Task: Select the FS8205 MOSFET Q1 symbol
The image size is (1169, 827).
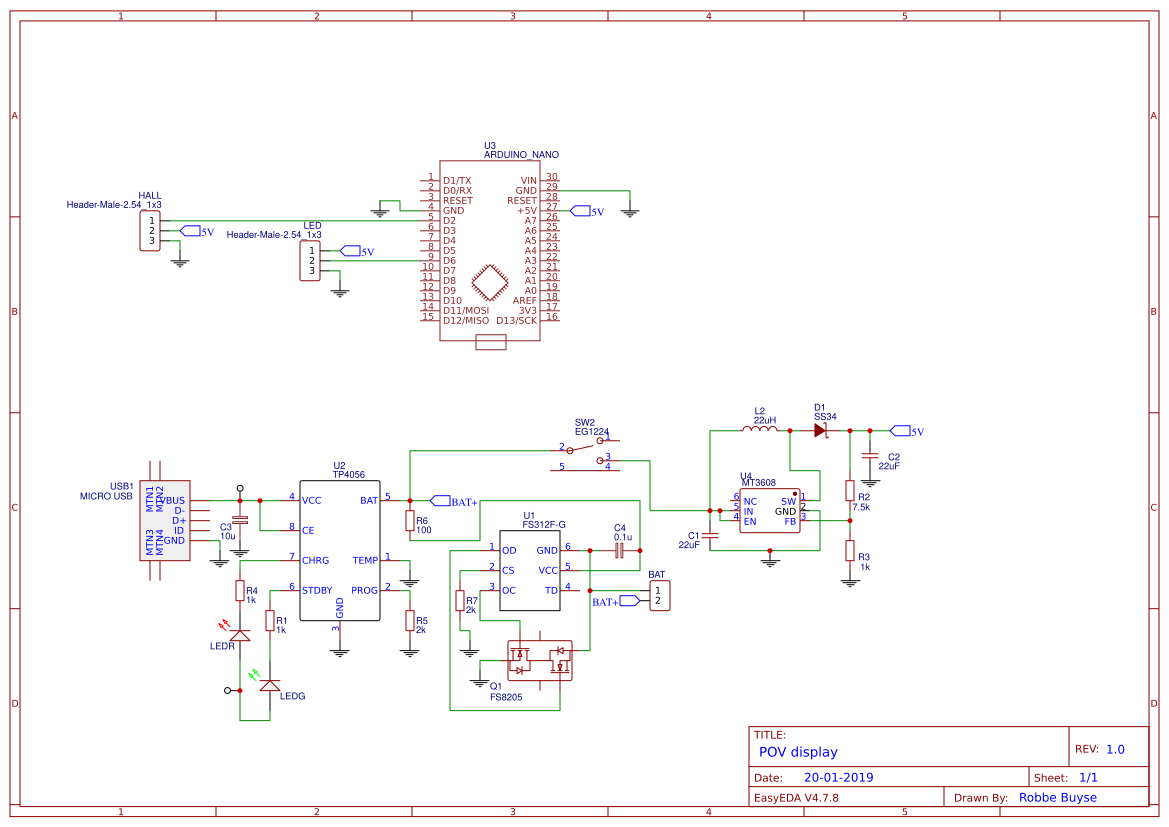Action: click(540, 660)
